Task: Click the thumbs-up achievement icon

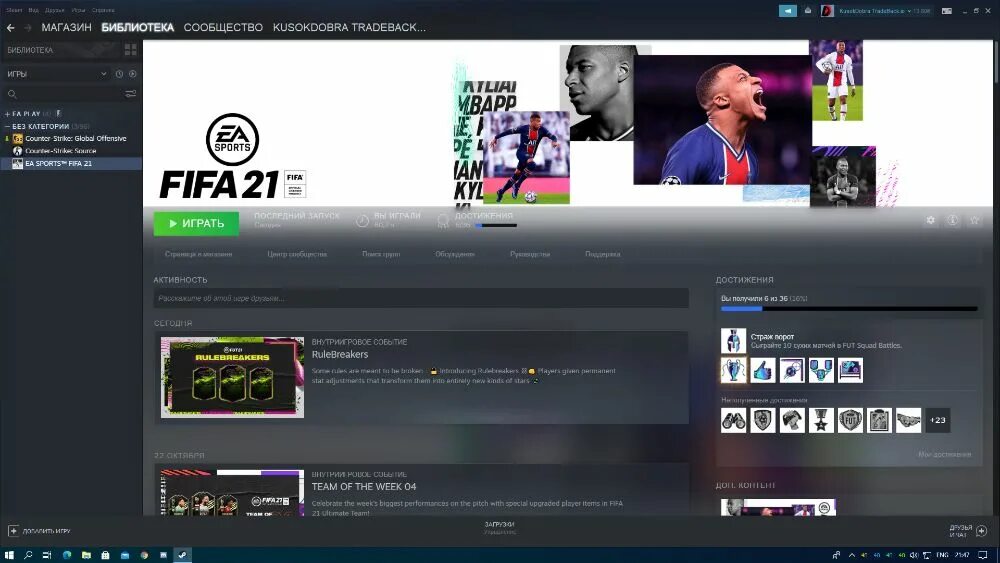Action: tap(763, 370)
